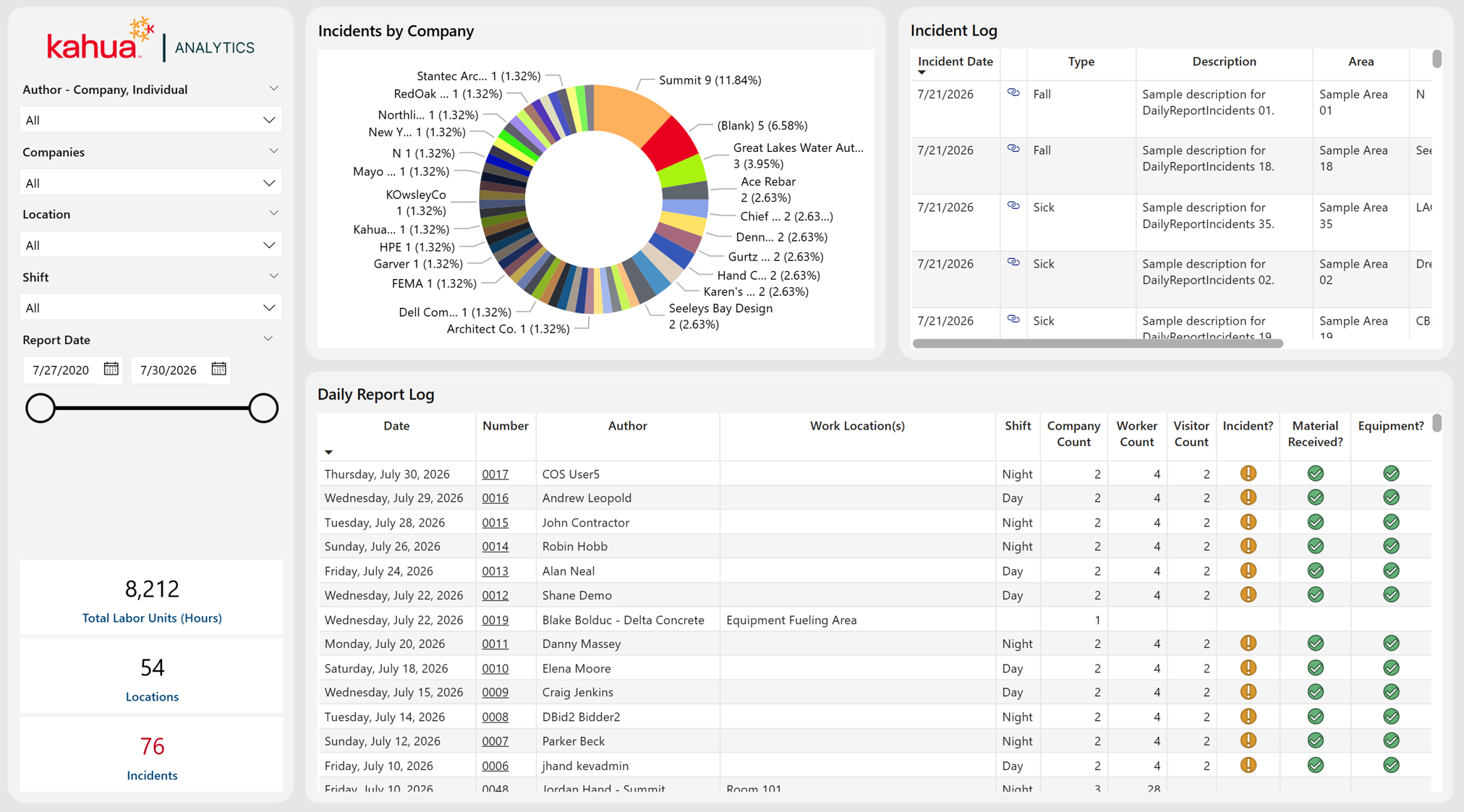Click the Kahua Analytics logo
This screenshot has height=812, width=1464.
click(151, 40)
